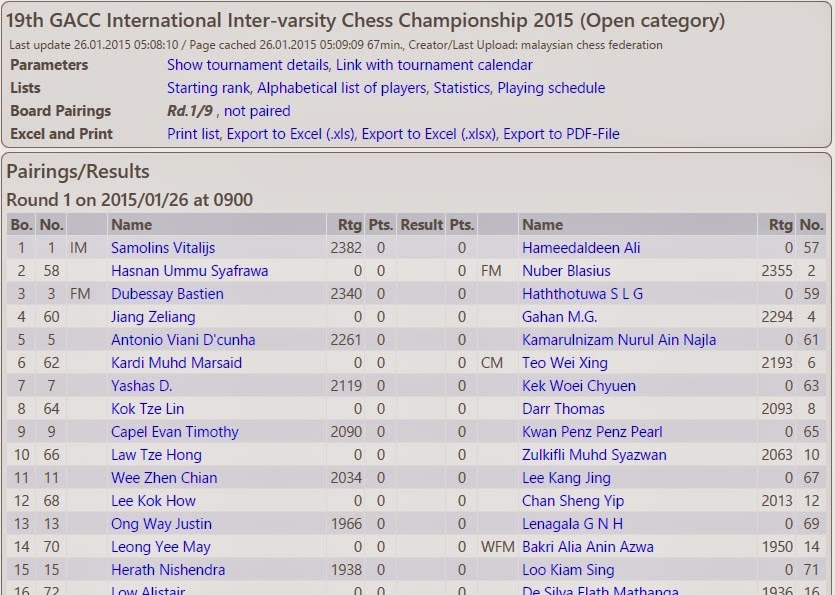
Task: Open the Starting rank list
Action: tap(209, 88)
